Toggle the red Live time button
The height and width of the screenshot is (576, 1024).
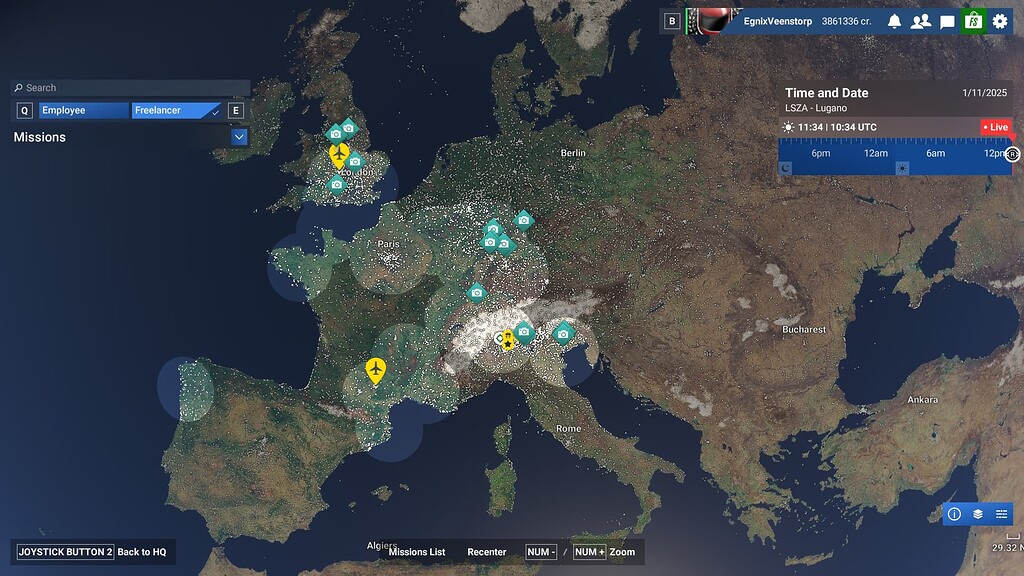click(x=996, y=127)
